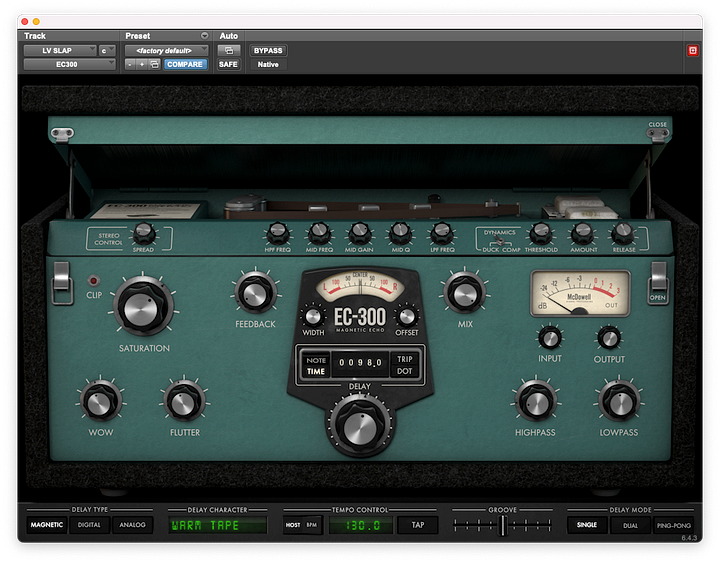Toggle automation SAFE
The height and width of the screenshot is (563, 720).
point(228,64)
